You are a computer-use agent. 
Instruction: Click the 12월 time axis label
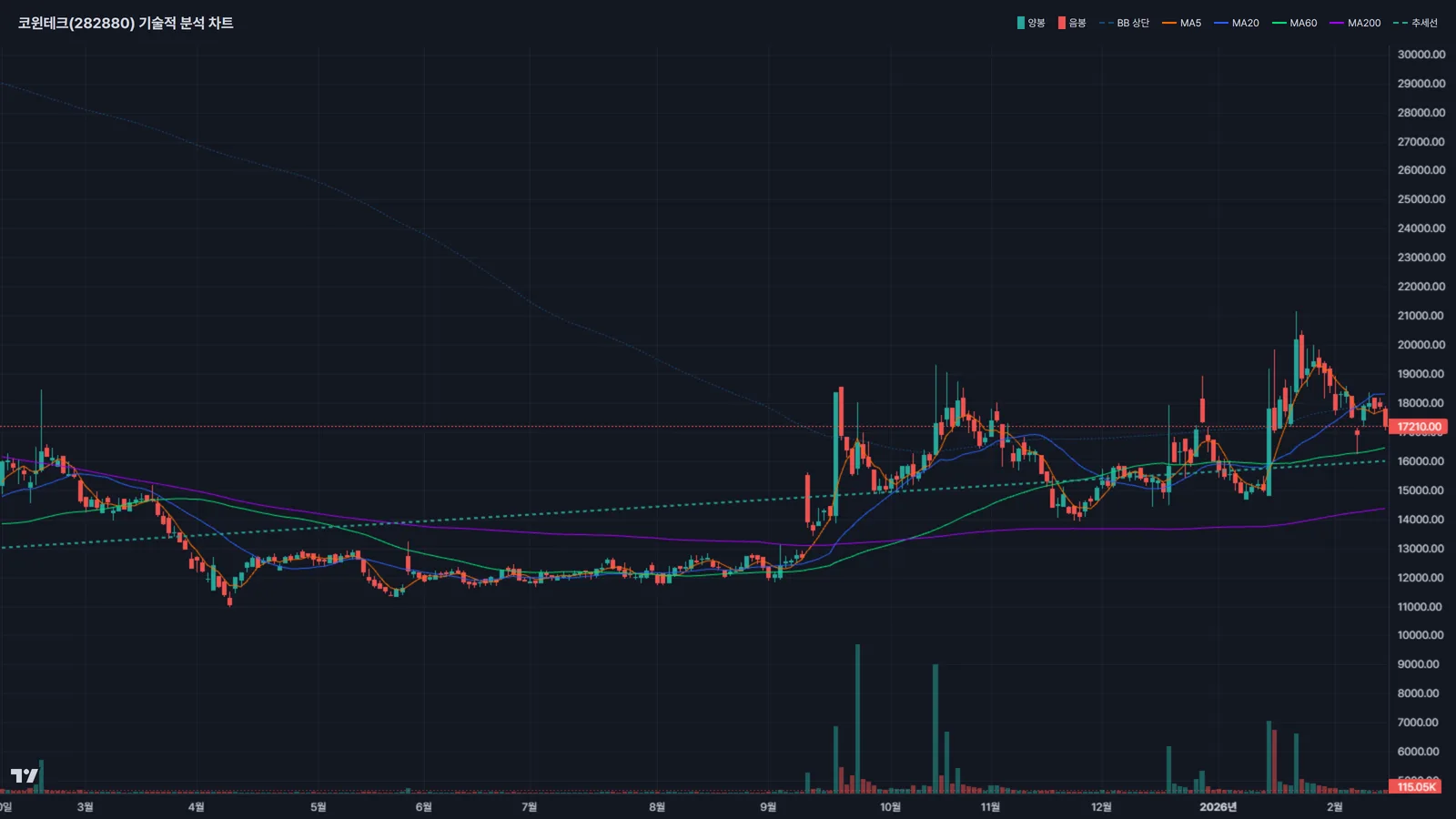[x=1101, y=807]
